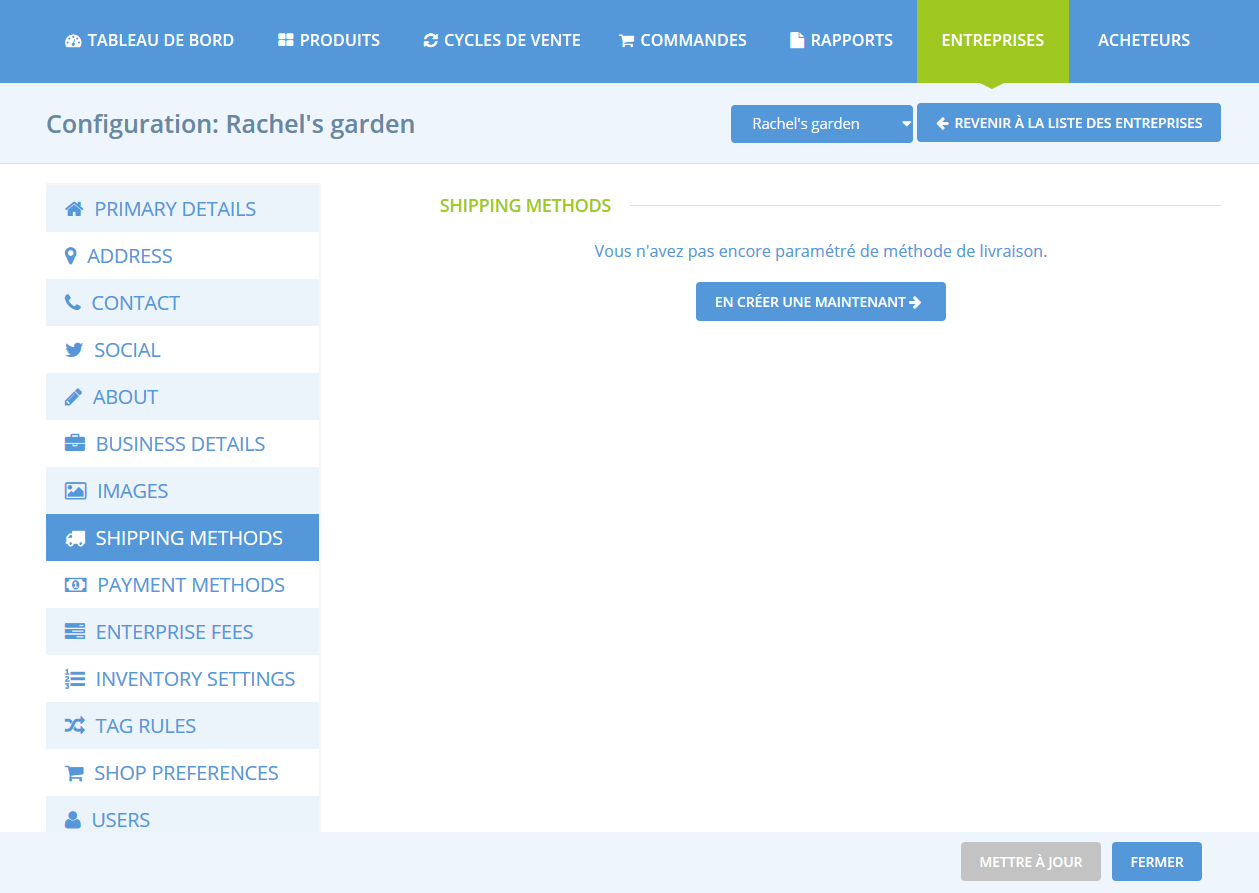Screen dimensions: 1259x893
Task: Open the Shop Preferences section
Action: pos(183,773)
